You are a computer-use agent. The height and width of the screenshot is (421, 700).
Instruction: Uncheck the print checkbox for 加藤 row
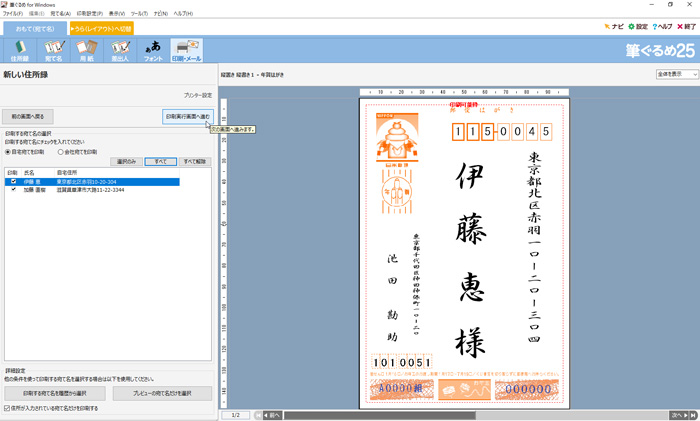coord(13,189)
